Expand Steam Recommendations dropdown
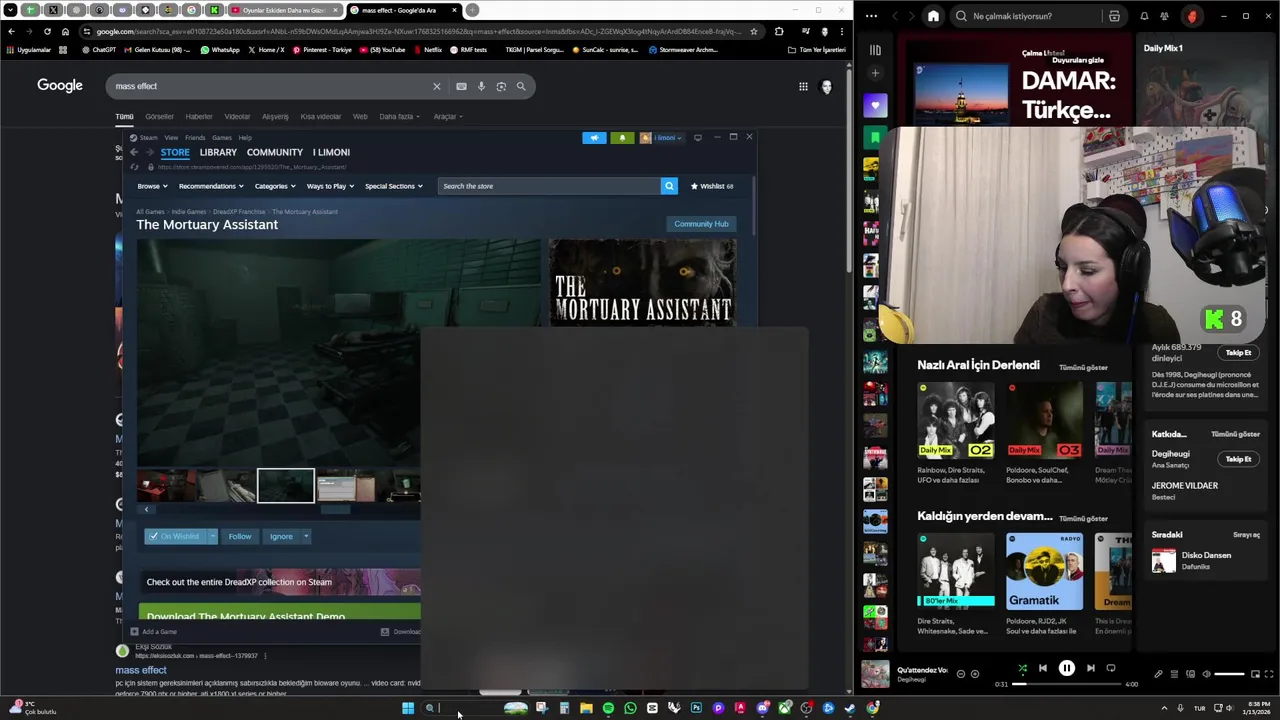This screenshot has height=720, width=1280. [211, 186]
